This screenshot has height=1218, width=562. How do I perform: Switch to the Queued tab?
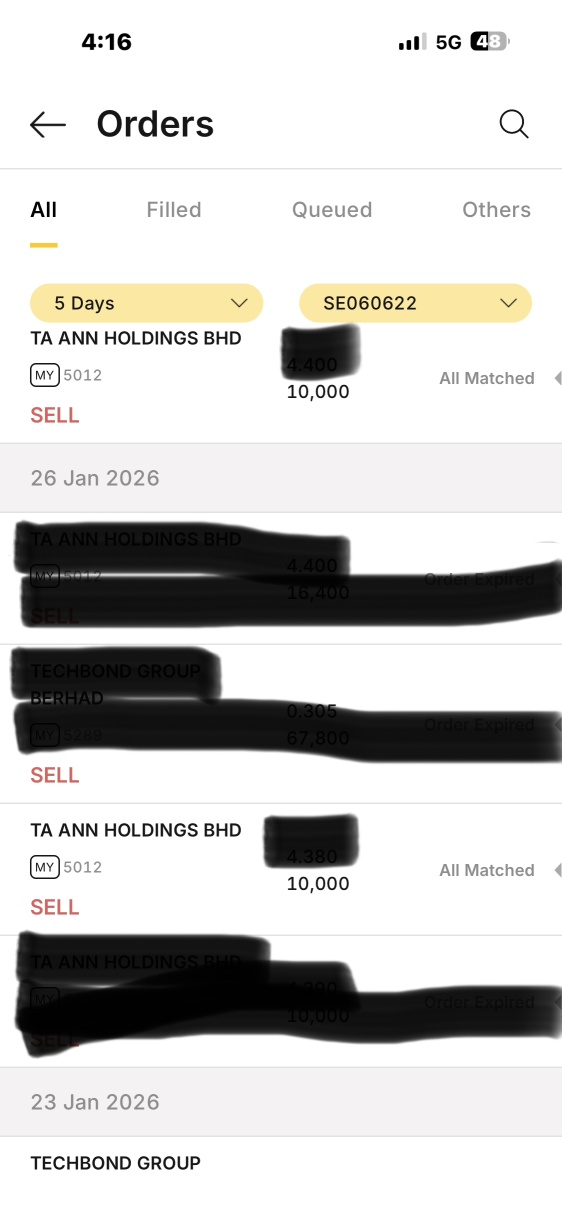(x=332, y=210)
